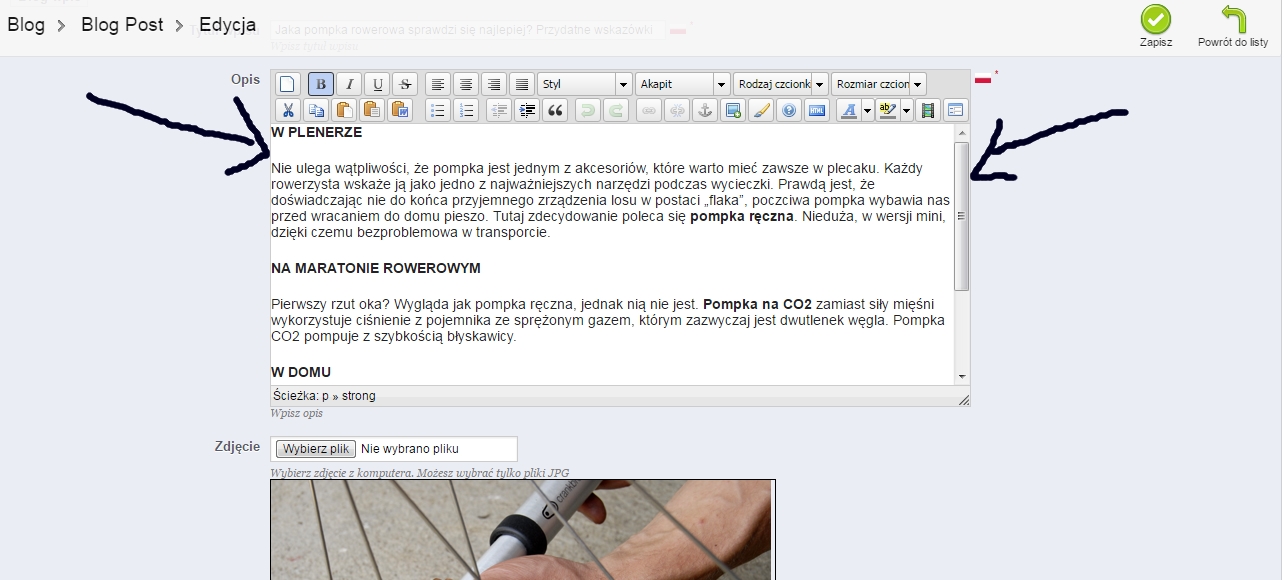Image resolution: width=1284 pixels, height=580 pixels.
Task: Click the bicycle pump photo thumbnail
Action: tap(523, 530)
